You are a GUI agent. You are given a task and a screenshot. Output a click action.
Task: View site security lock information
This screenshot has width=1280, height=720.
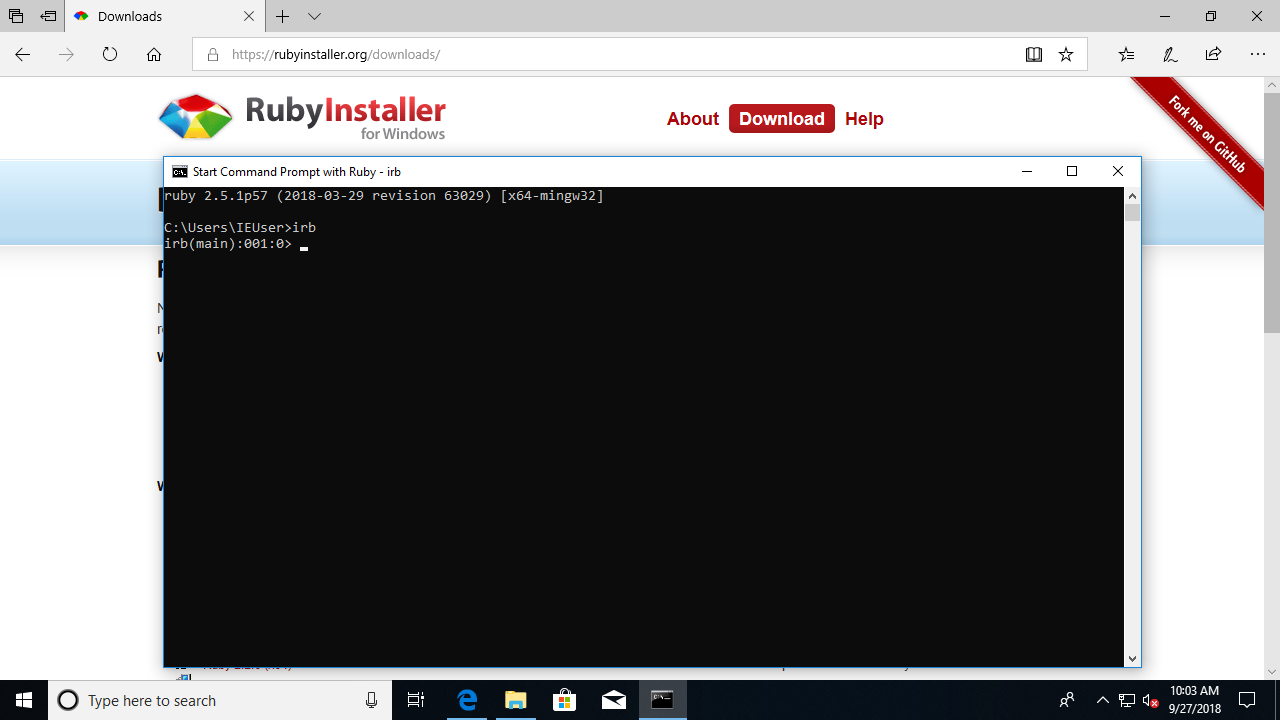point(212,55)
